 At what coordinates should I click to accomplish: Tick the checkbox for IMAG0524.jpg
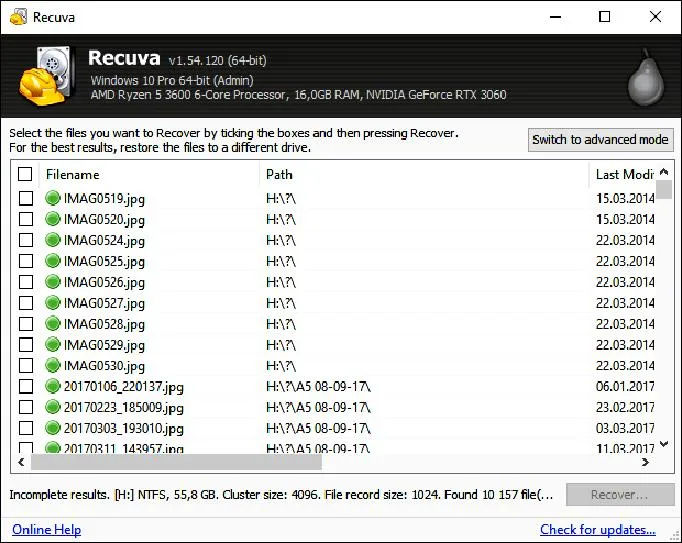coord(26,240)
